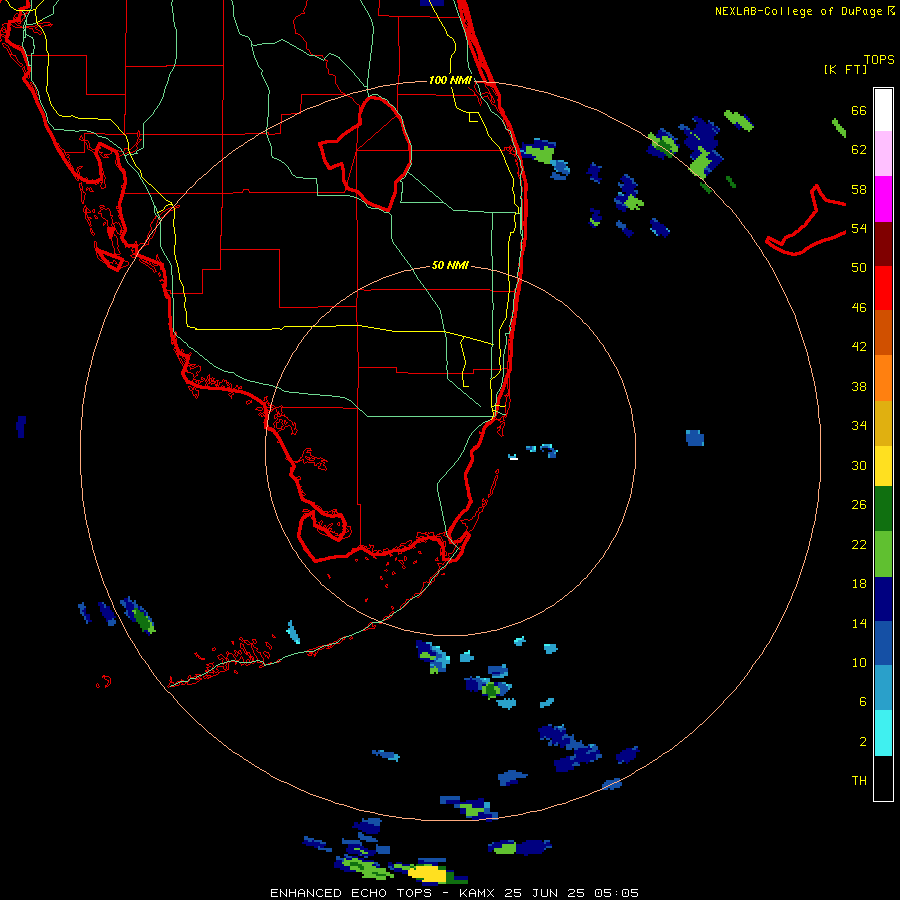Click the legend value 14

(859, 623)
